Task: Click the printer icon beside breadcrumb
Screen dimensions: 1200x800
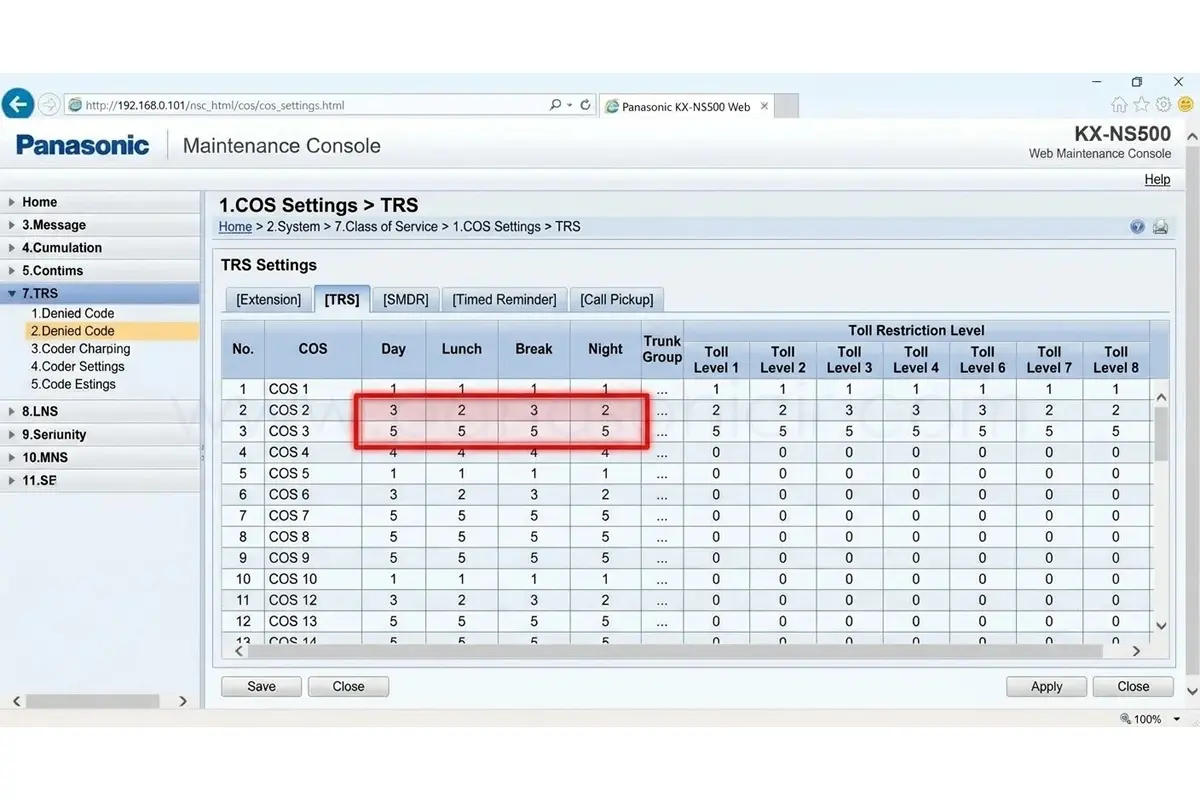Action: [x=1160, y=227]
